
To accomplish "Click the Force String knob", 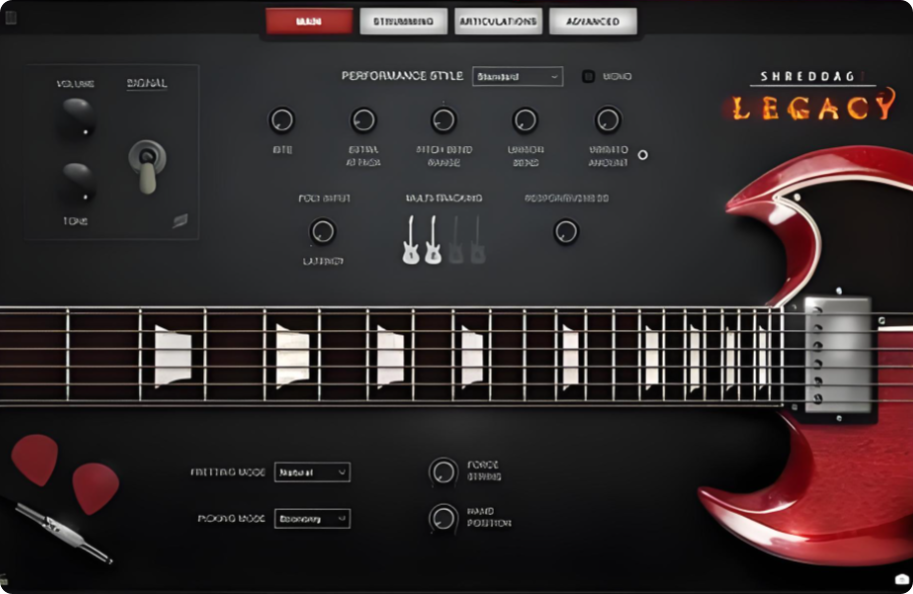I will tap(444, 472).
